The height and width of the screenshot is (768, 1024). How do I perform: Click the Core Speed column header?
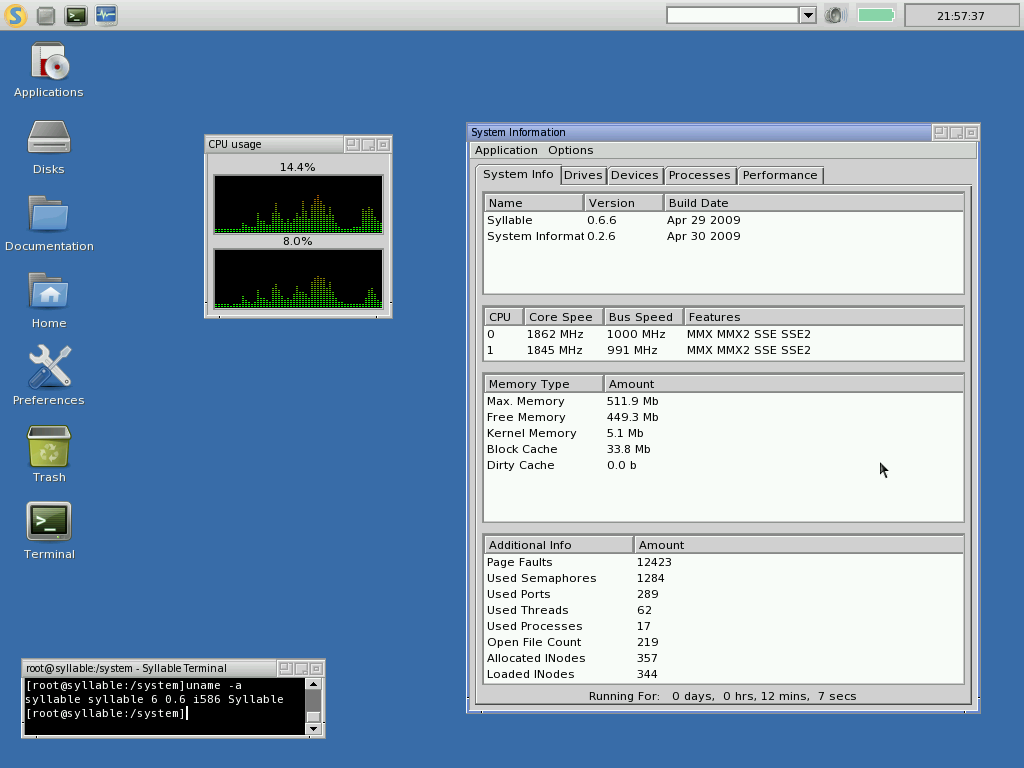pyautogui.click(x=563, y=317)
